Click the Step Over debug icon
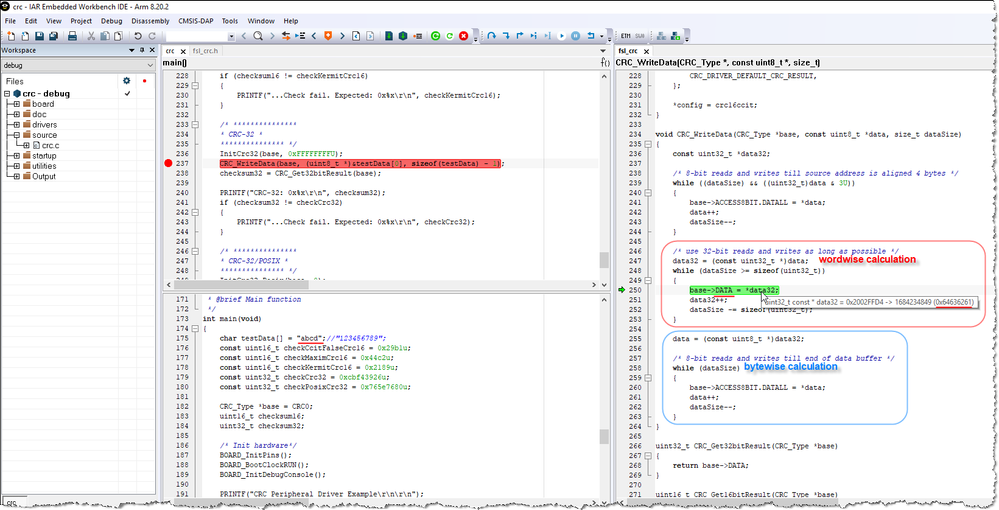Viewport: 999px width, 510px height. pyautogui.click(x=491, y=36)
